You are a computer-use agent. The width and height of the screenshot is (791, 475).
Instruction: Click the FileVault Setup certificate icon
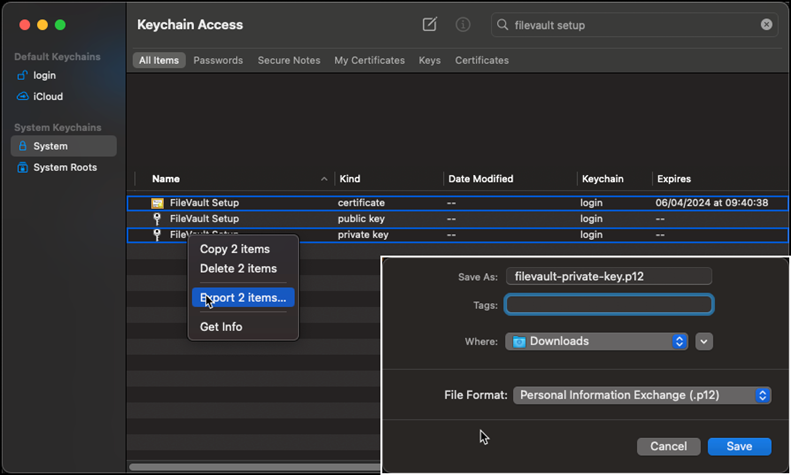click(x=157, y=203)
